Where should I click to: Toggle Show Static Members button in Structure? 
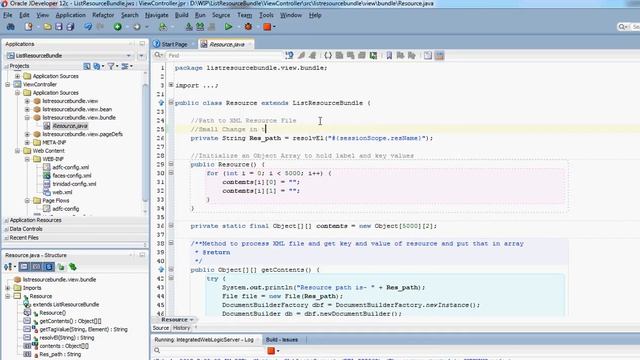[49, 267]
